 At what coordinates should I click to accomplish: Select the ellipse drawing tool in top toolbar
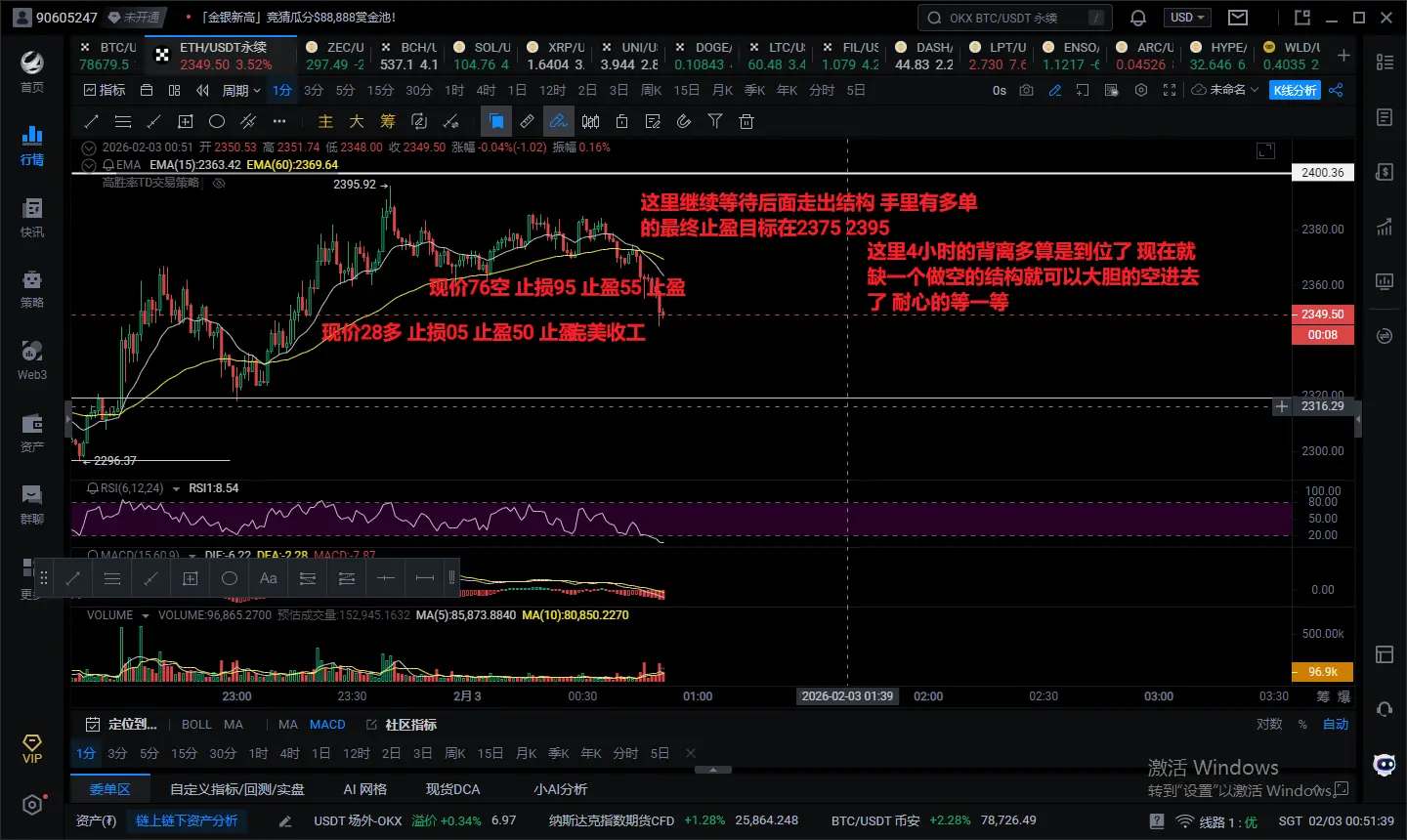(x=217, y=121)
